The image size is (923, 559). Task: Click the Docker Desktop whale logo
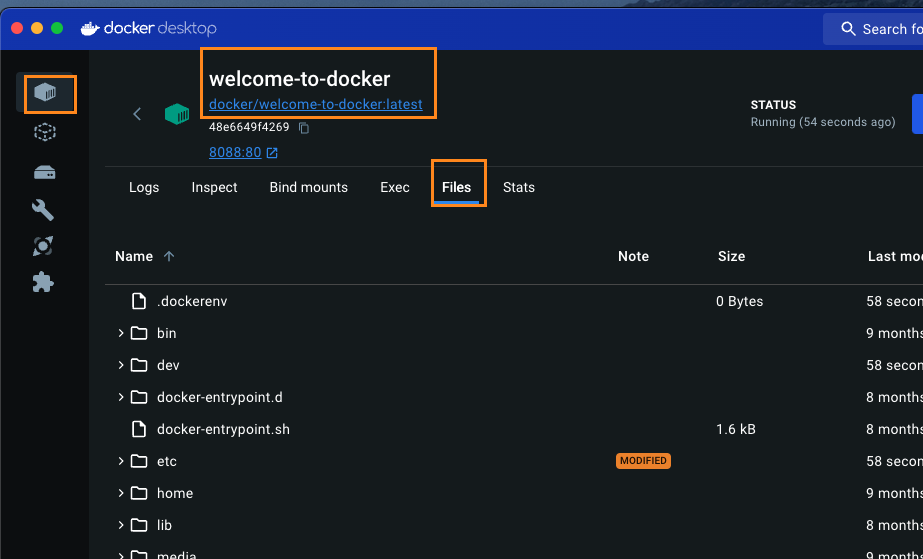tap(89, 28)
